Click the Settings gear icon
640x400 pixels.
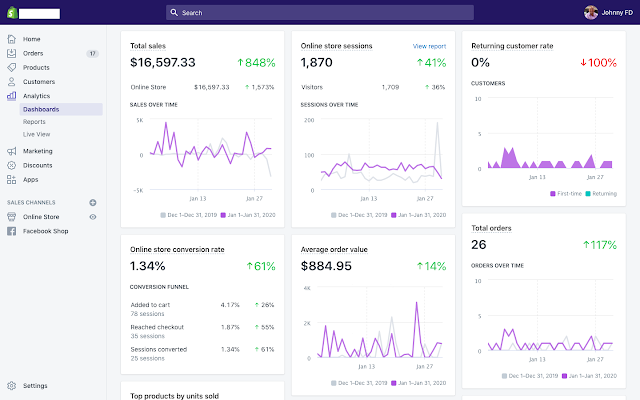[11, 386]
